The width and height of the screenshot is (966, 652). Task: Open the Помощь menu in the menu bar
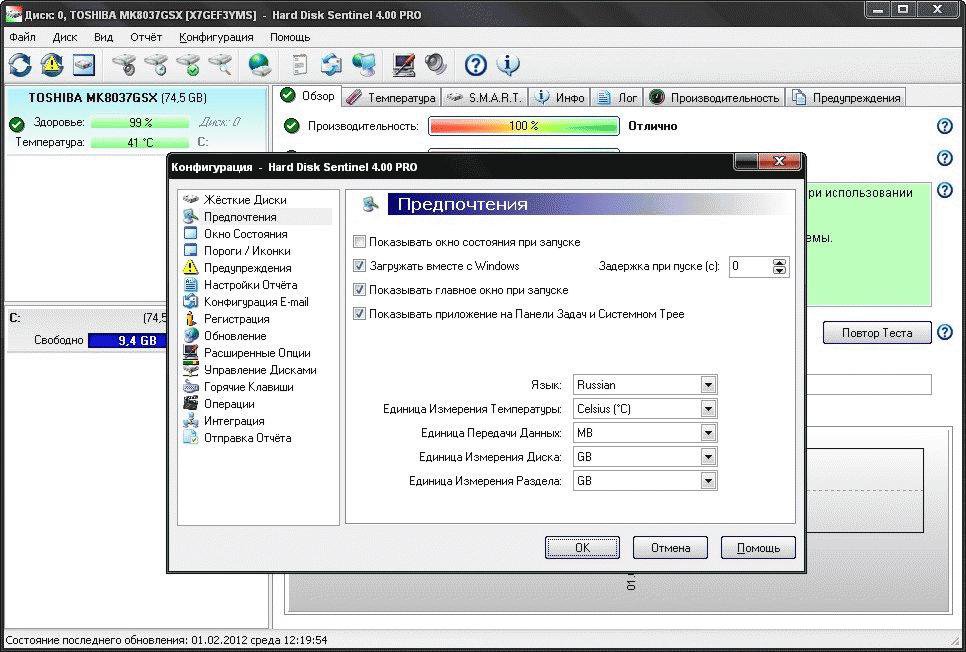[x=290, y=37]
